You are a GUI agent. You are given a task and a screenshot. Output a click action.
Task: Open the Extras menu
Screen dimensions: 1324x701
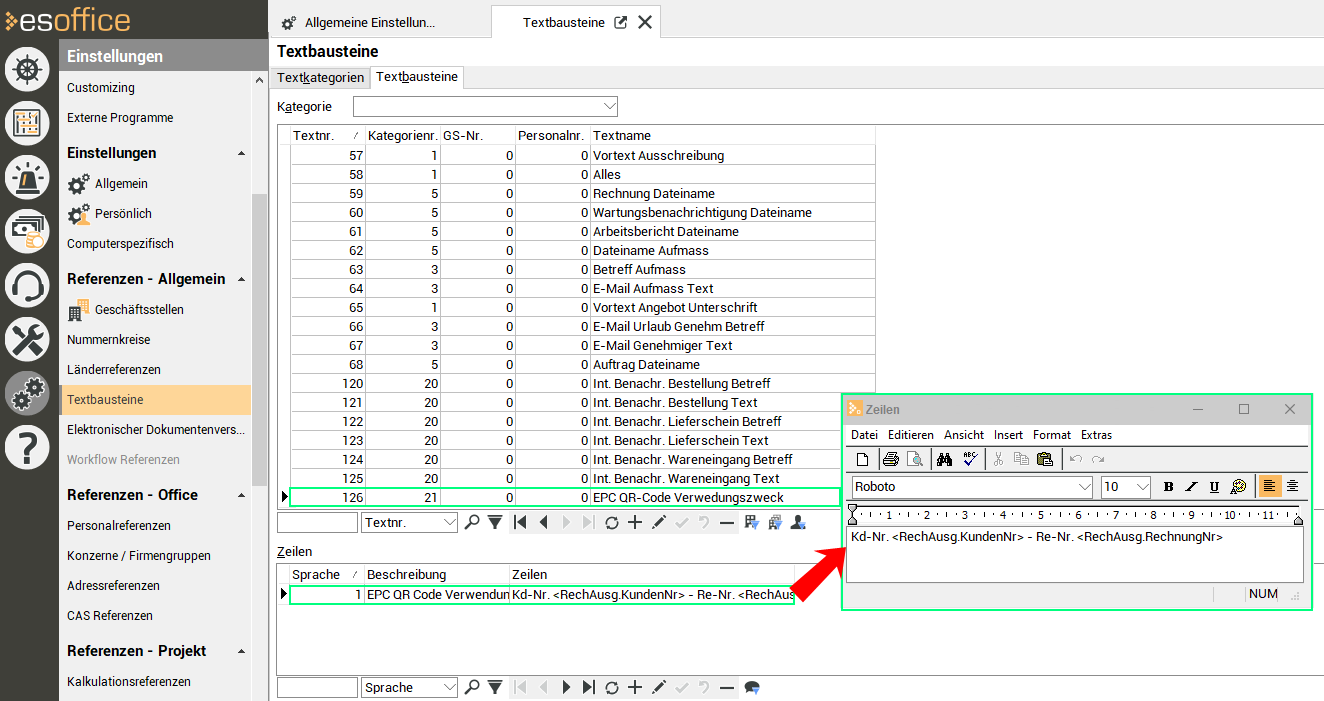point(1096,435)
